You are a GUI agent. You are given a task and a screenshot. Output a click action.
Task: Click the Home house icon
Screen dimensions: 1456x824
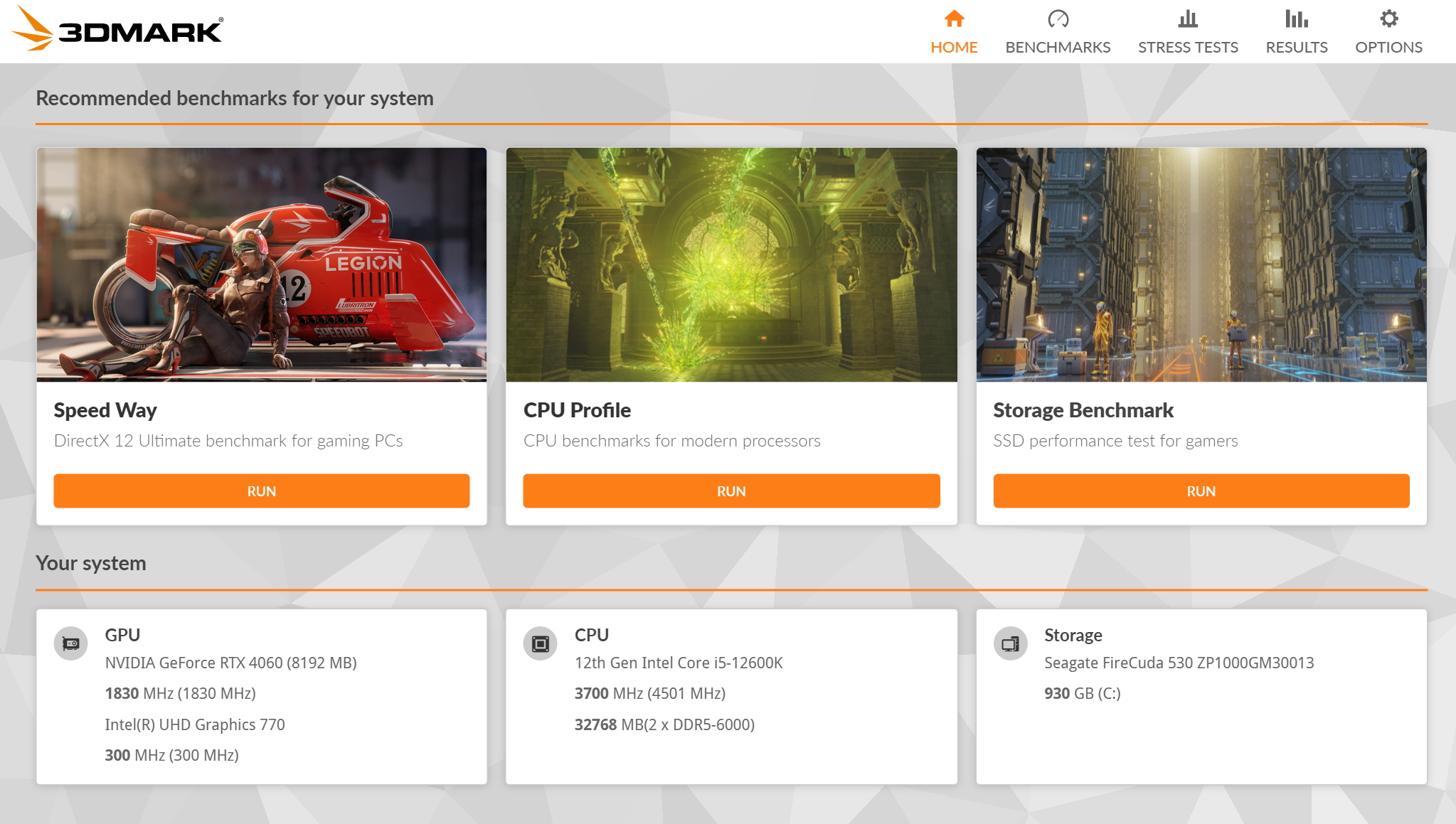click(x=954, y=18)
